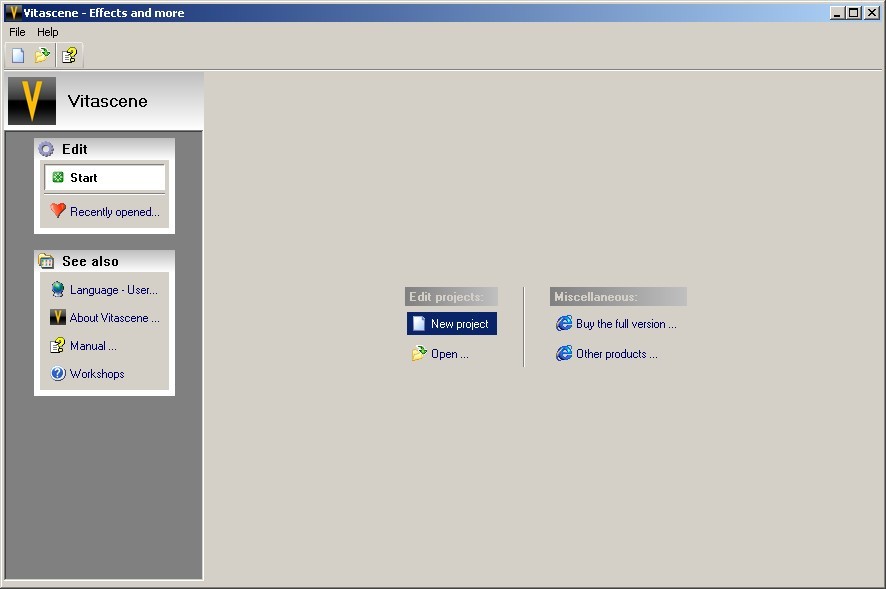This screenshot has height=589, width=886.
Task: Click the gear icon beside Edit
Action: (46, 149)
